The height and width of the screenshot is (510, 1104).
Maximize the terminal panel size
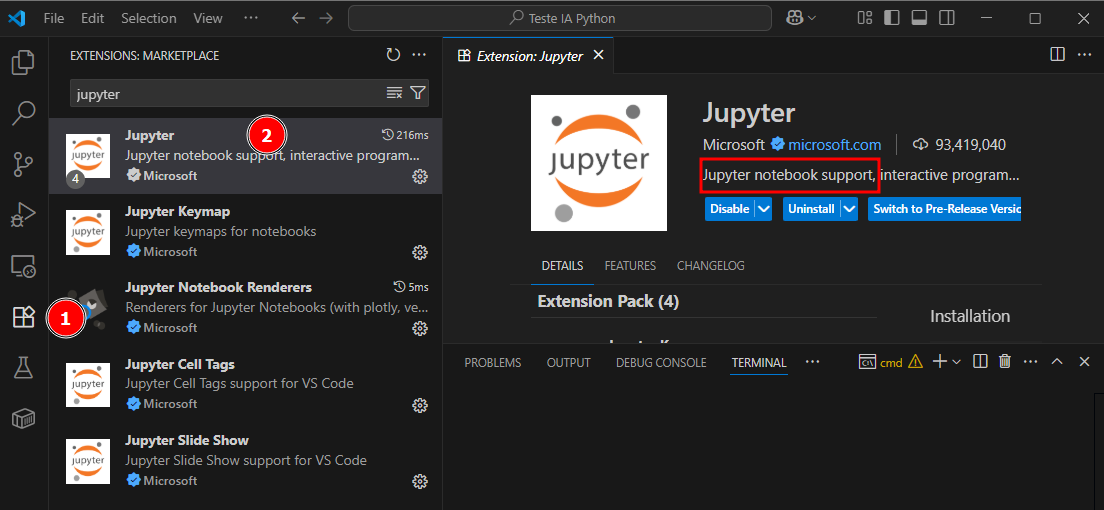click(1057, 361)
